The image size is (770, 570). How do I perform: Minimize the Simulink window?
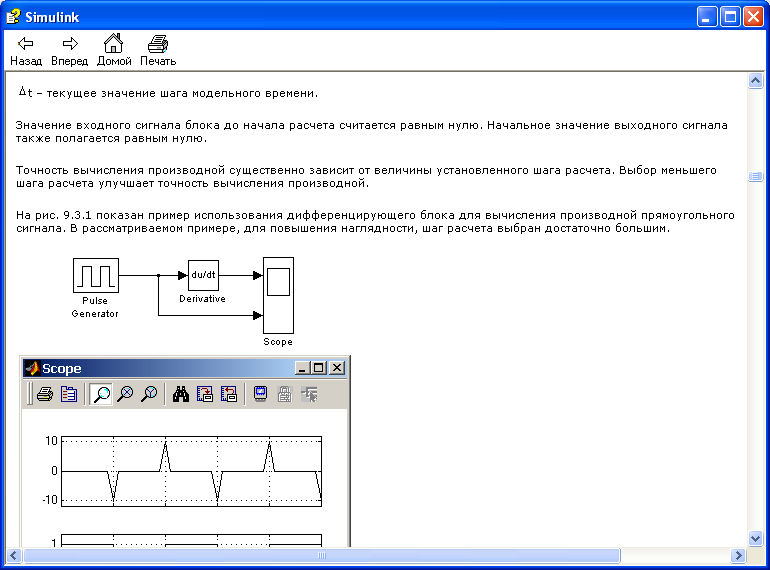pos(707,17)
